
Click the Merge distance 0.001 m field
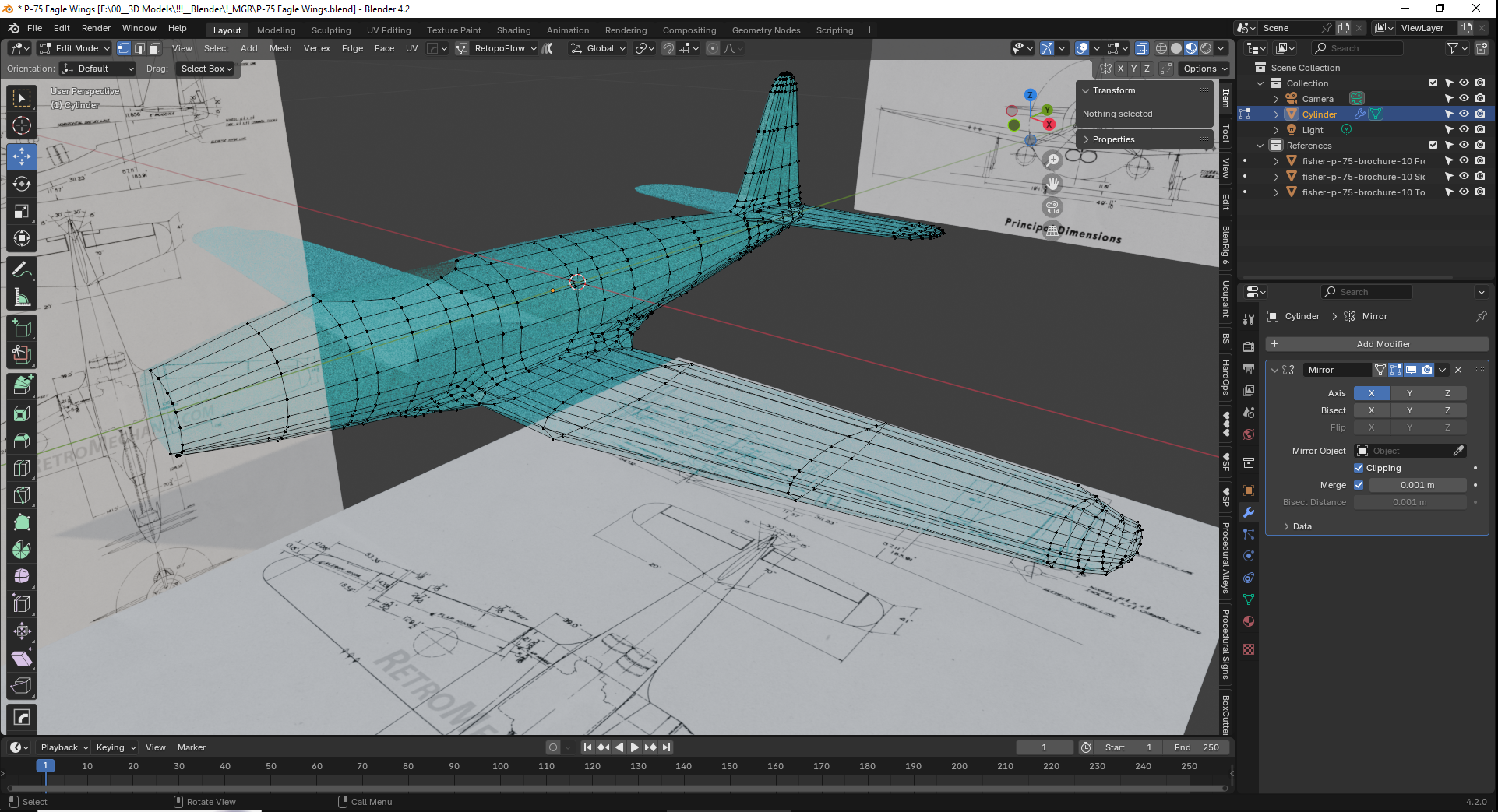point(1418,485)
